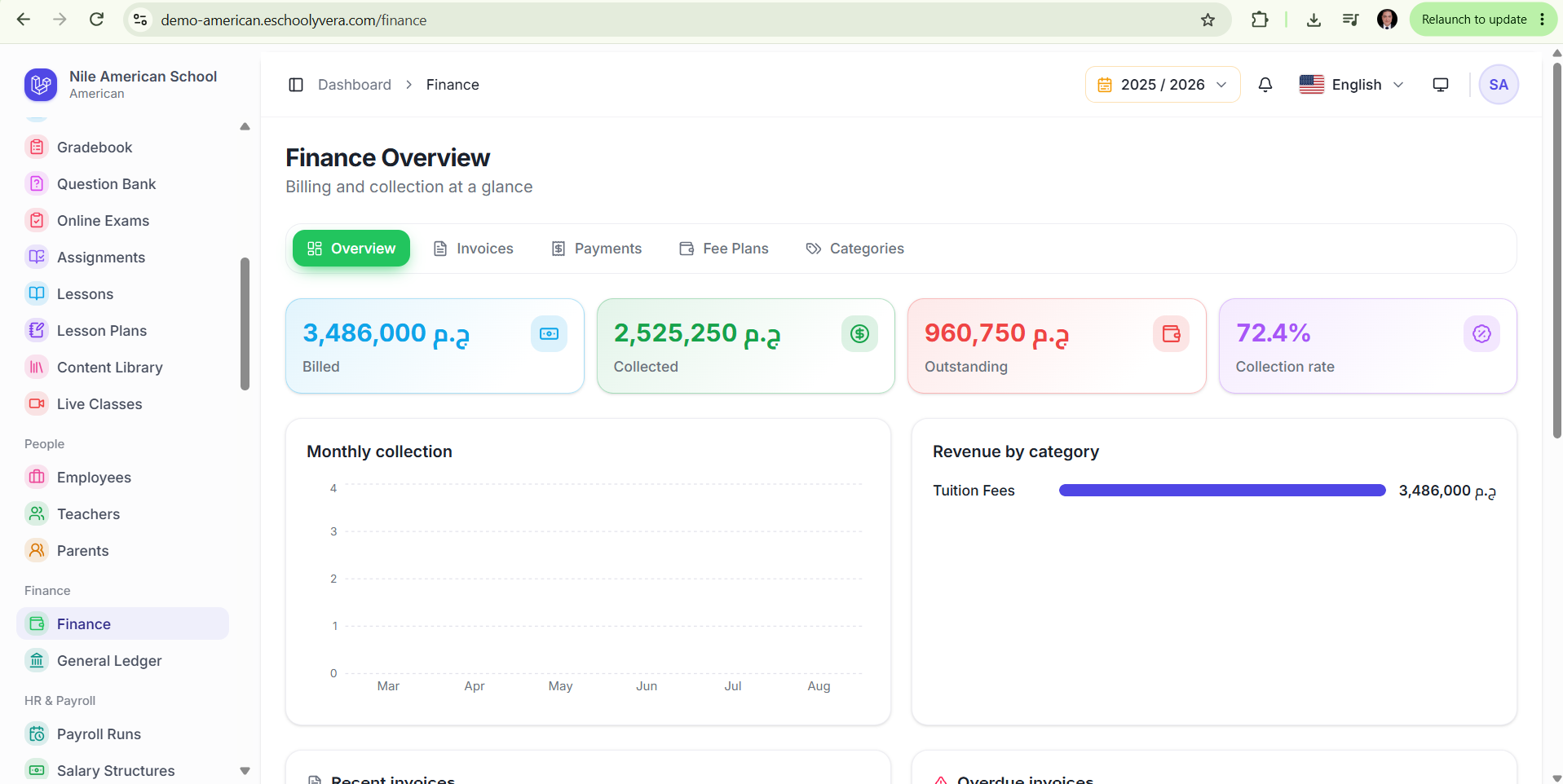Screen dimensions: 1563x784
Task: Click the Assignments sidebar icon
Action: click(37, 257)
